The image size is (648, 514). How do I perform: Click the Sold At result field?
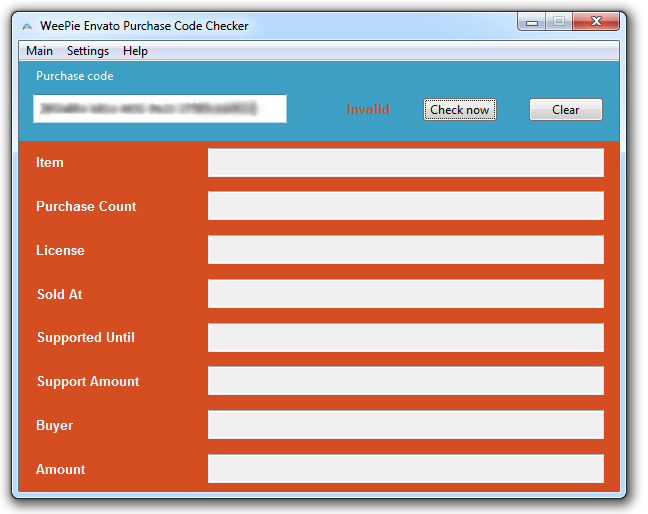tap(406, 293)
